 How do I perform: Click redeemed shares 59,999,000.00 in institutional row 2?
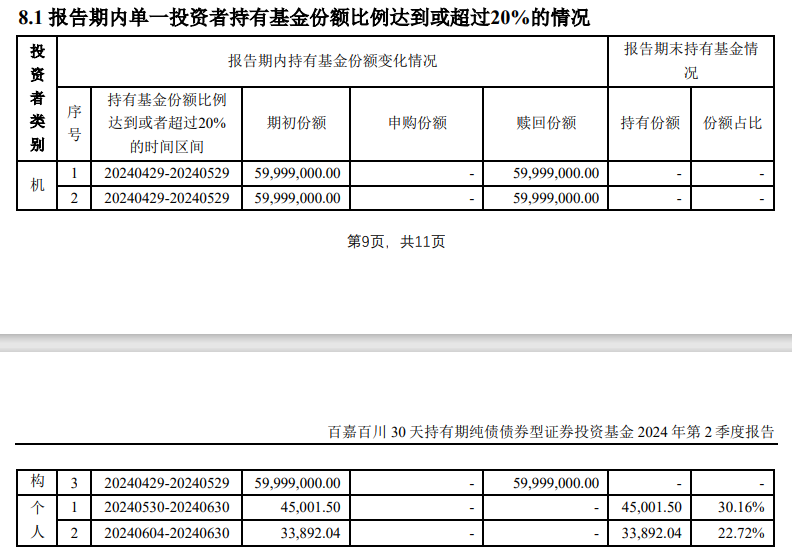tap(556, 198)
